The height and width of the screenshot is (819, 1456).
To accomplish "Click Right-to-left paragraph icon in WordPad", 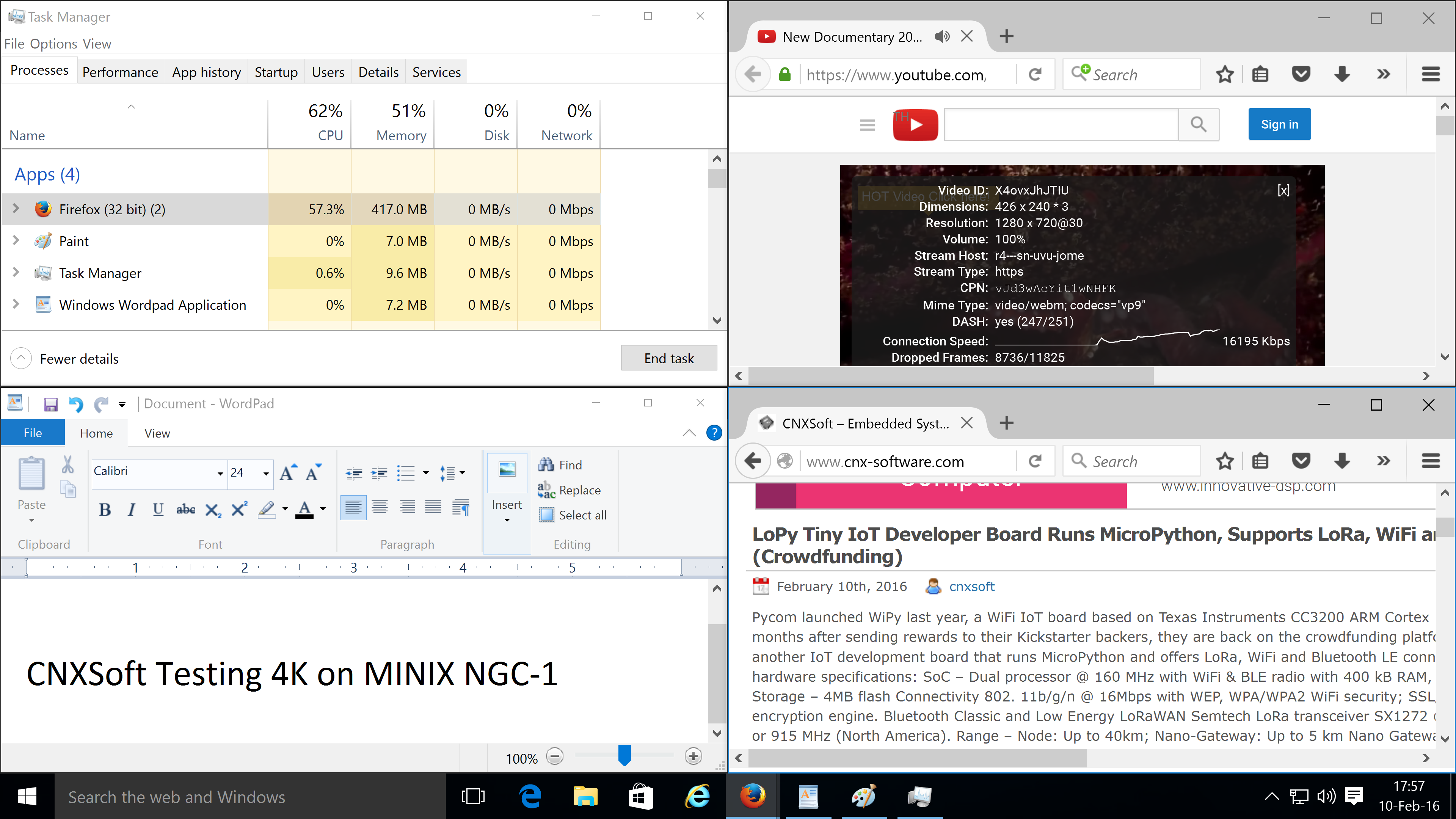I will click(461, 507).
